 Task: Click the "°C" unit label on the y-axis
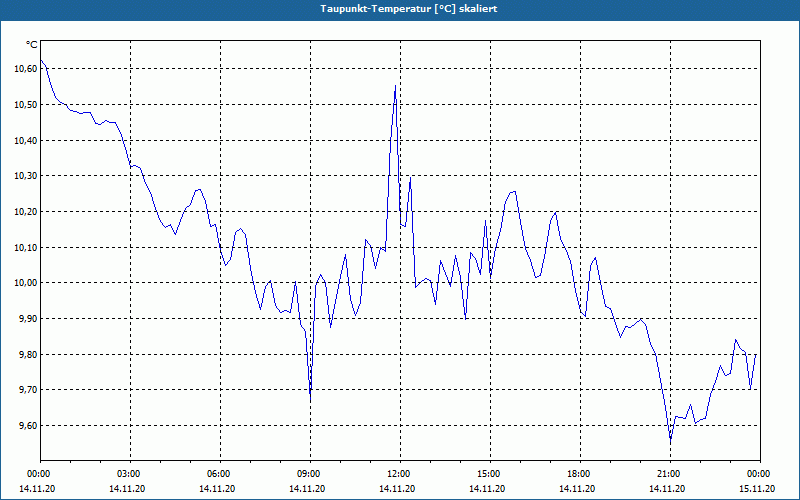coord(32,45)
